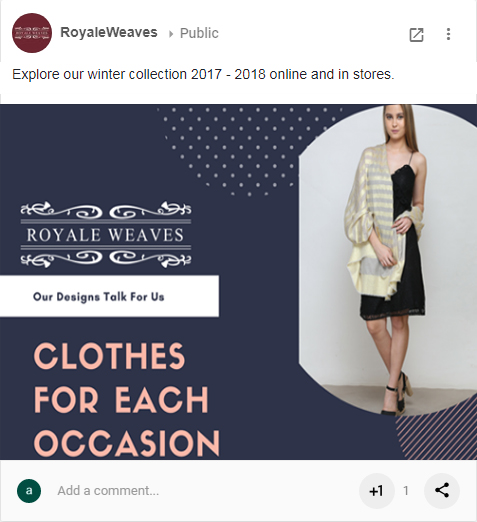Click the small arrow before Public

[x=171, y=34]
